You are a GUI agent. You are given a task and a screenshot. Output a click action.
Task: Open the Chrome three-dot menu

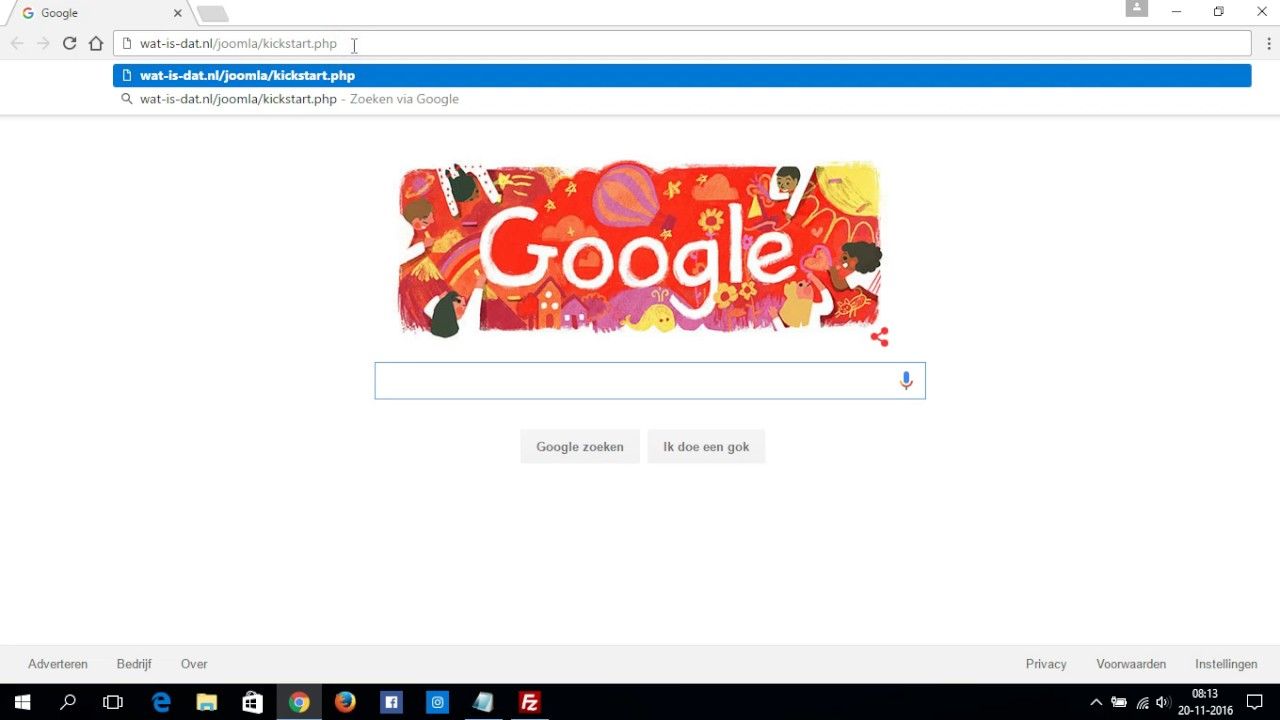(x=1268, y=43)
